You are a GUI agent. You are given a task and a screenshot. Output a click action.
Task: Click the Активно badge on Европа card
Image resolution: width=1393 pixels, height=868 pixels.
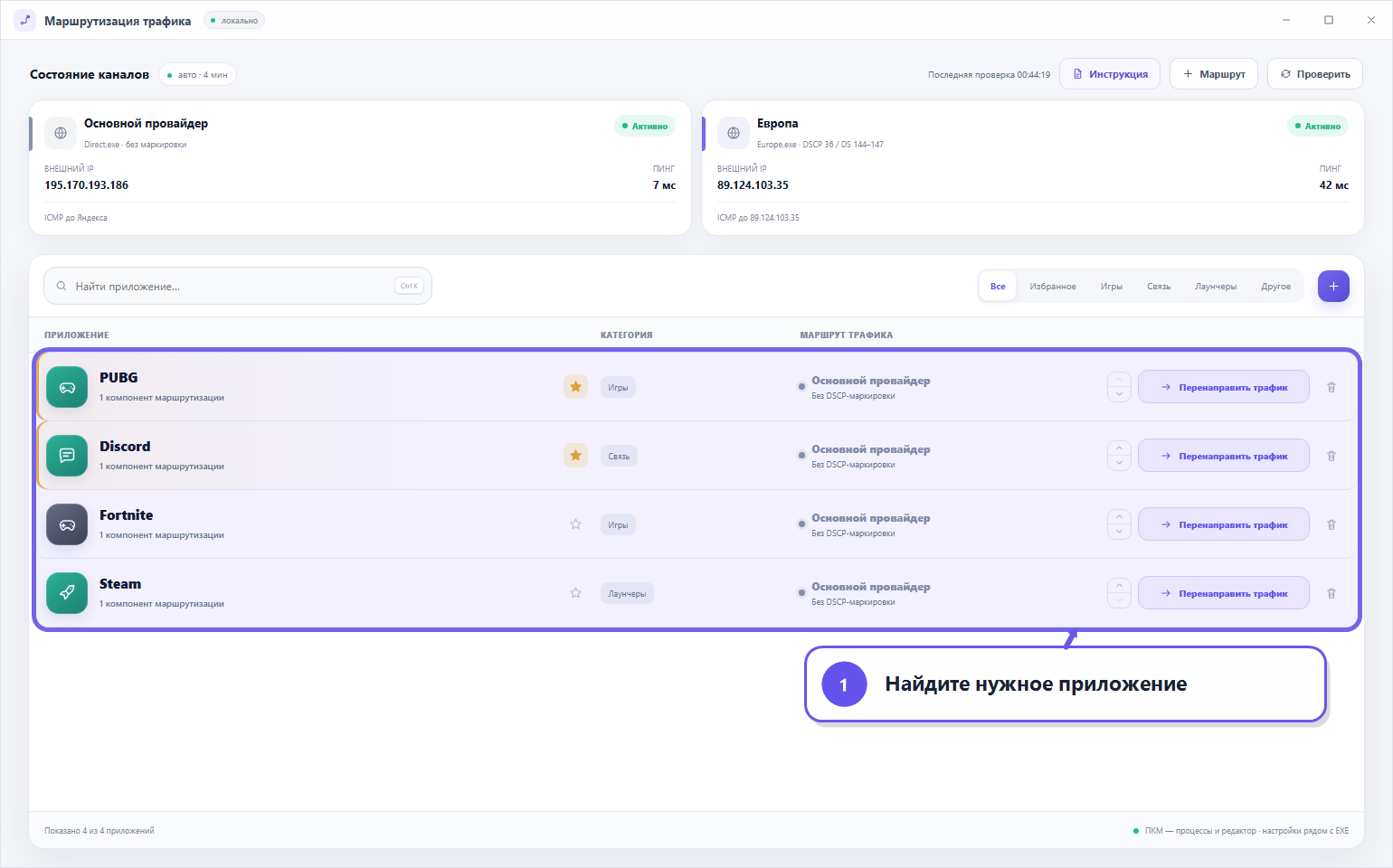click(1318, 127)
